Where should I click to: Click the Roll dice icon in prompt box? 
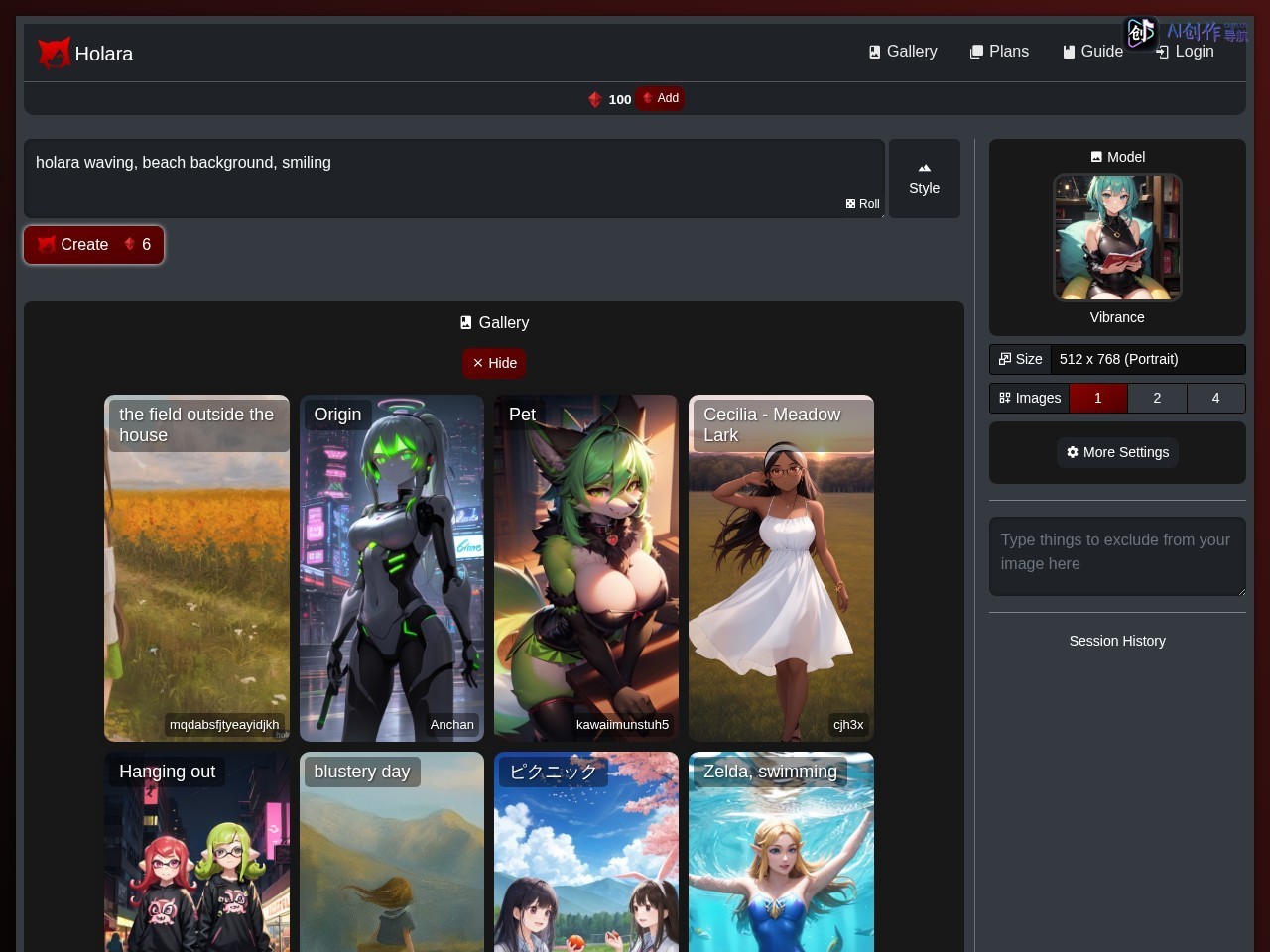click(850, 204)
